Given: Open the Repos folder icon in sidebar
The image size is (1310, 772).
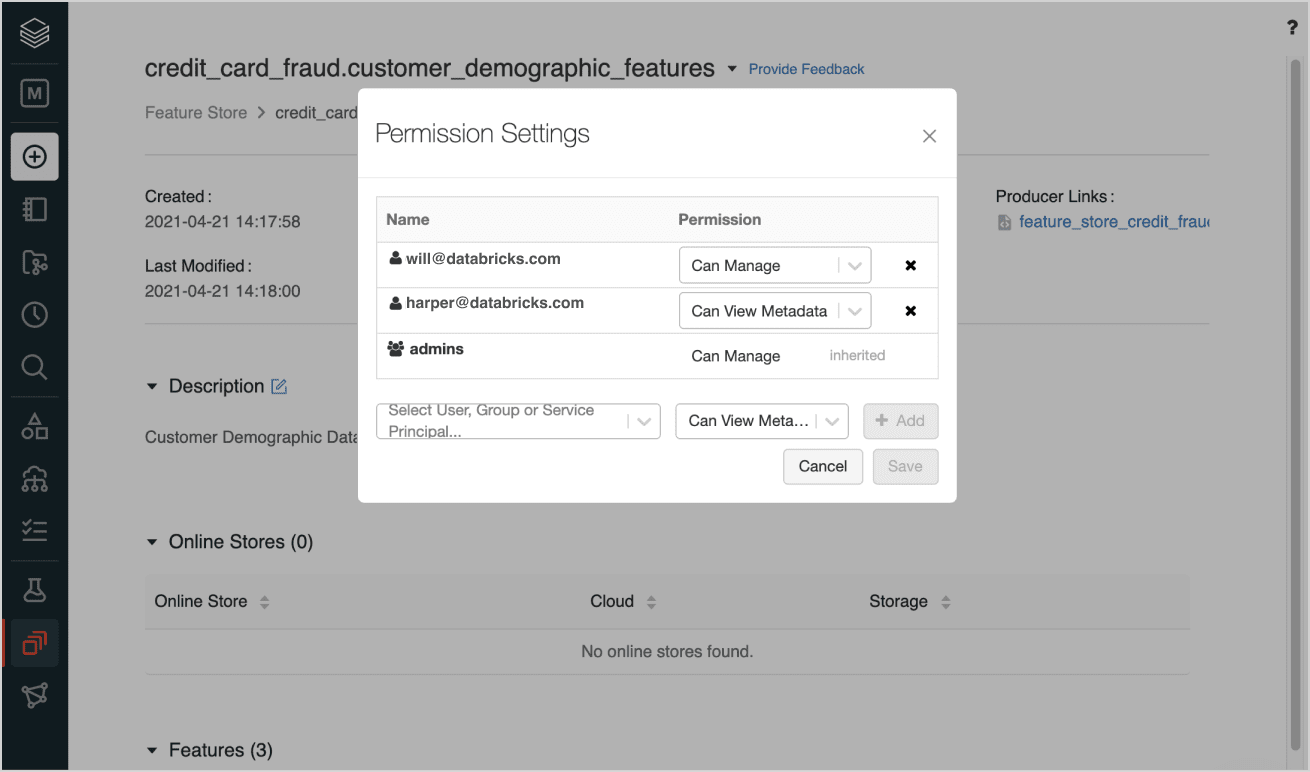Looking at the screenshot, I should pyautogui.click(x=34, y=263).
